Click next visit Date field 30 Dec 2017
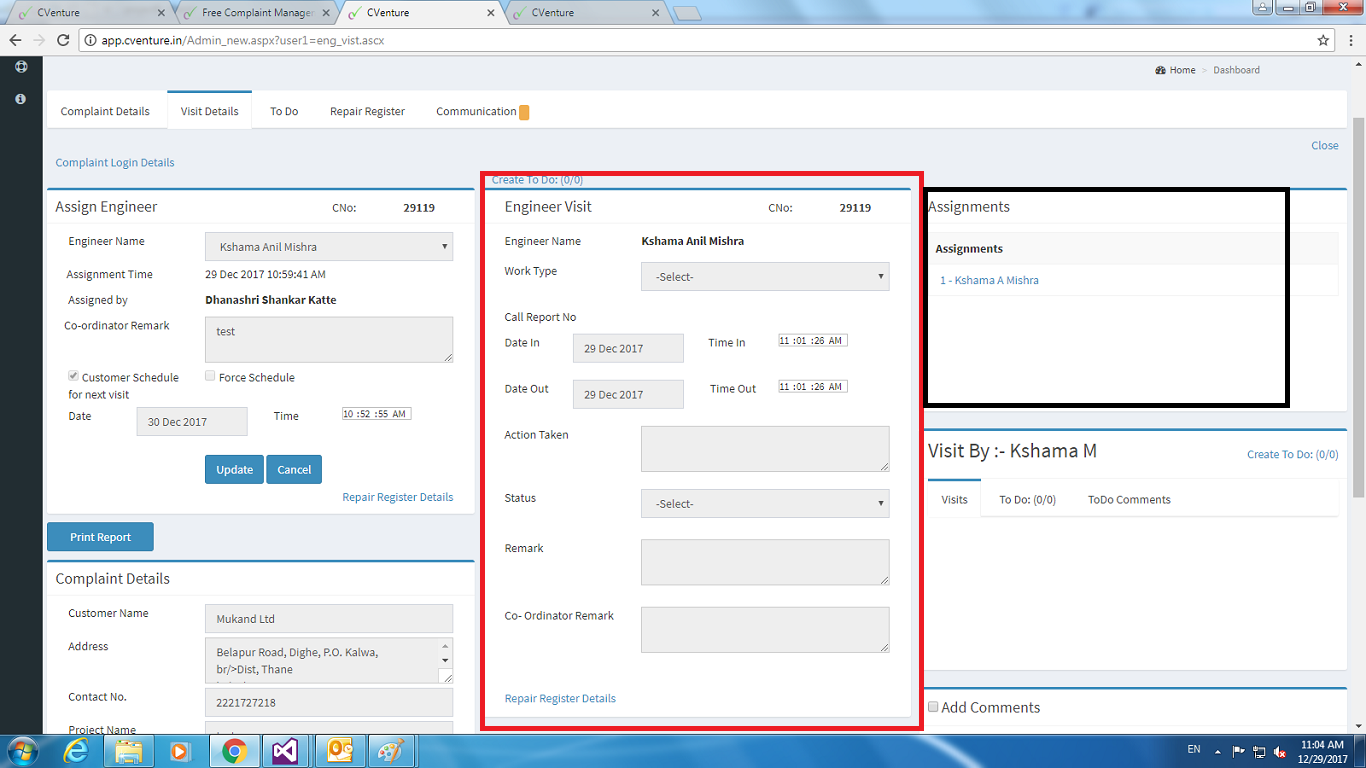This screenshot has width=1366, height=768. point(192,422)
